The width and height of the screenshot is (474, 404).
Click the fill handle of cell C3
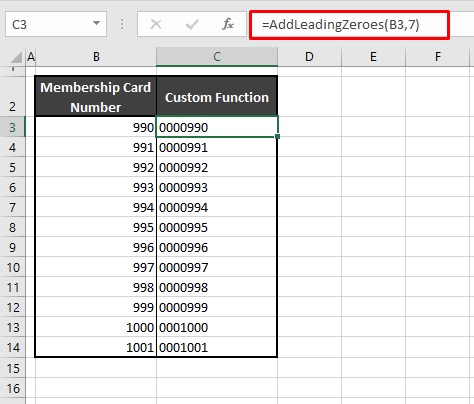(277, 136)
